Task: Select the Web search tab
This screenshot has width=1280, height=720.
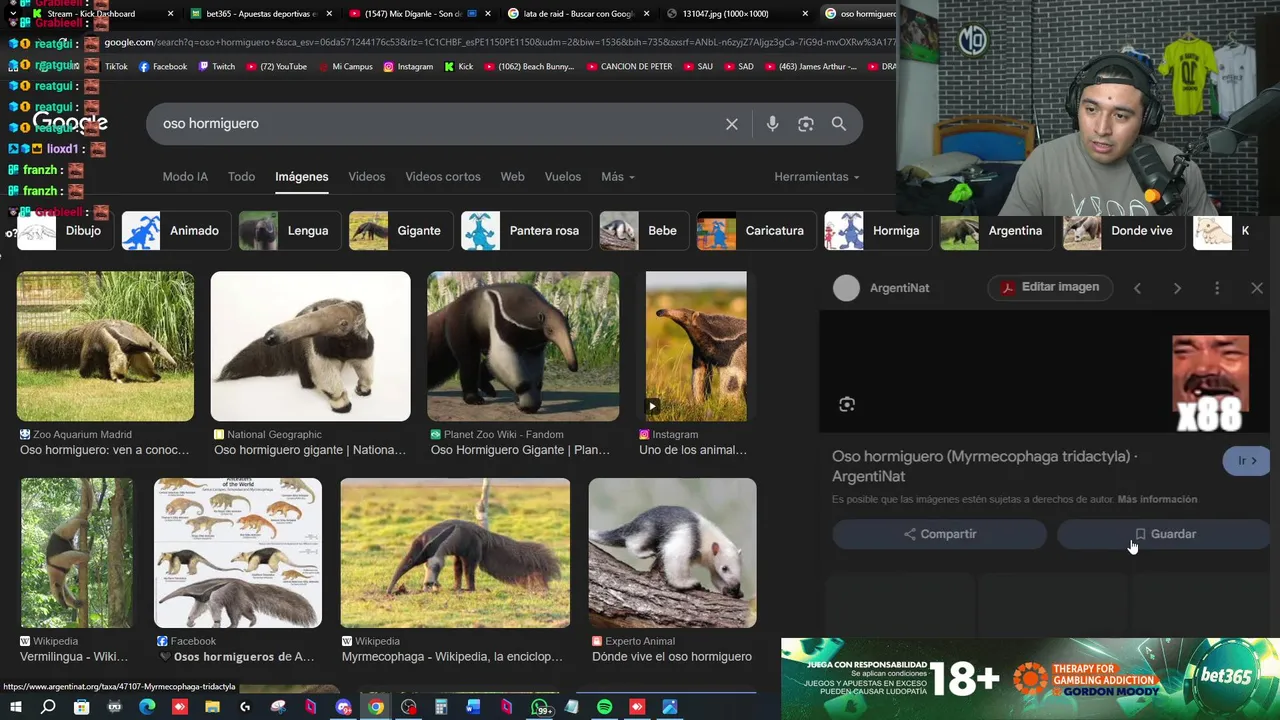Action: [512, 177]
